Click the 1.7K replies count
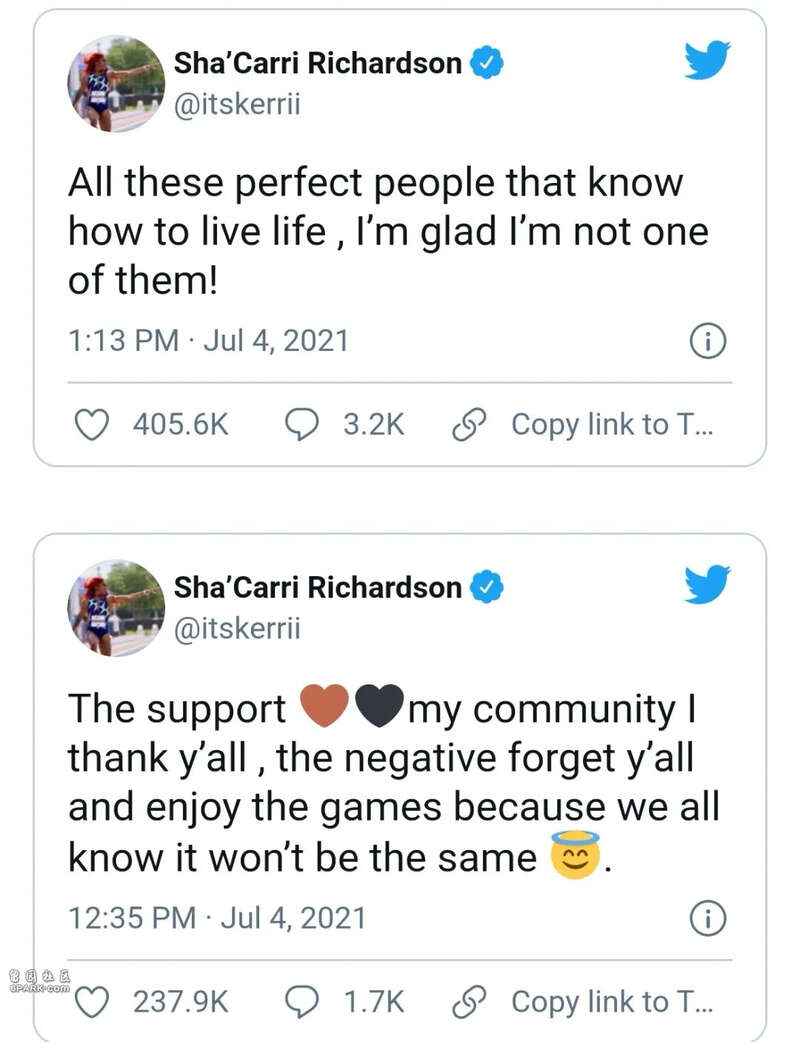The height and width of the screenshot is (1042, 800). click(374, 1002)
